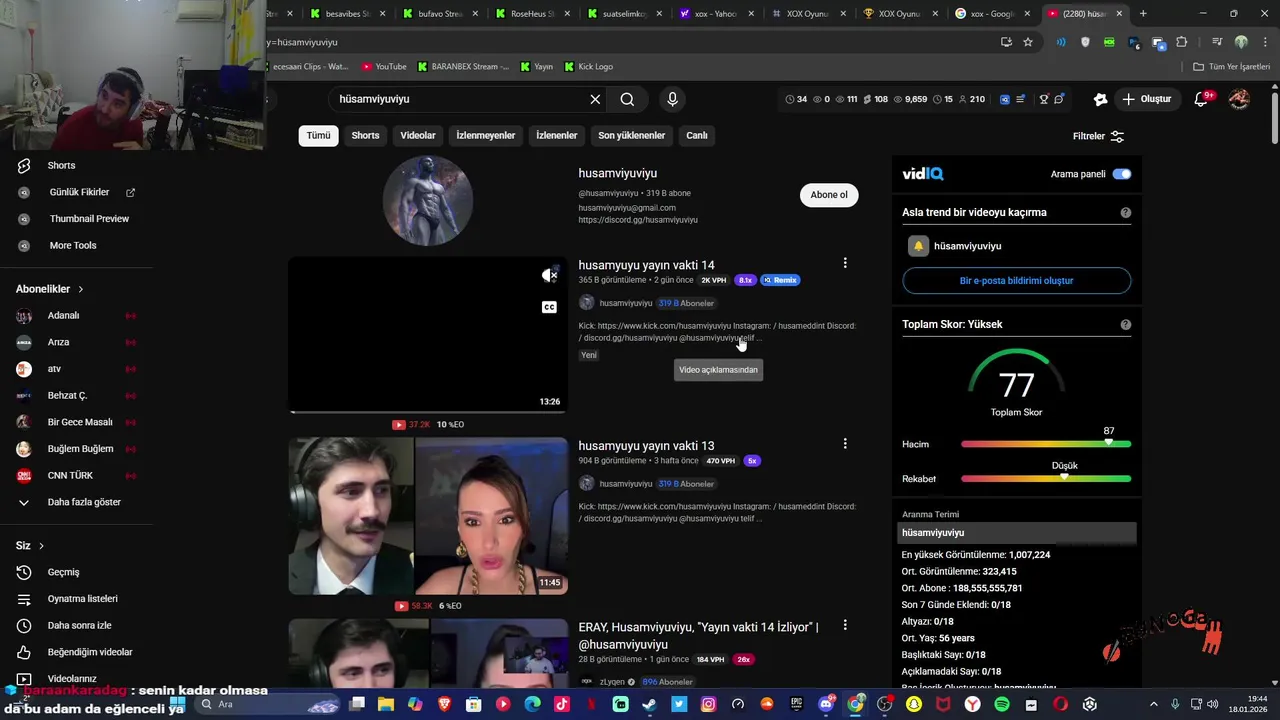
Task: Open 'husamyuyu yayın vakti 13' video title
Action: (x=646, y=446)
